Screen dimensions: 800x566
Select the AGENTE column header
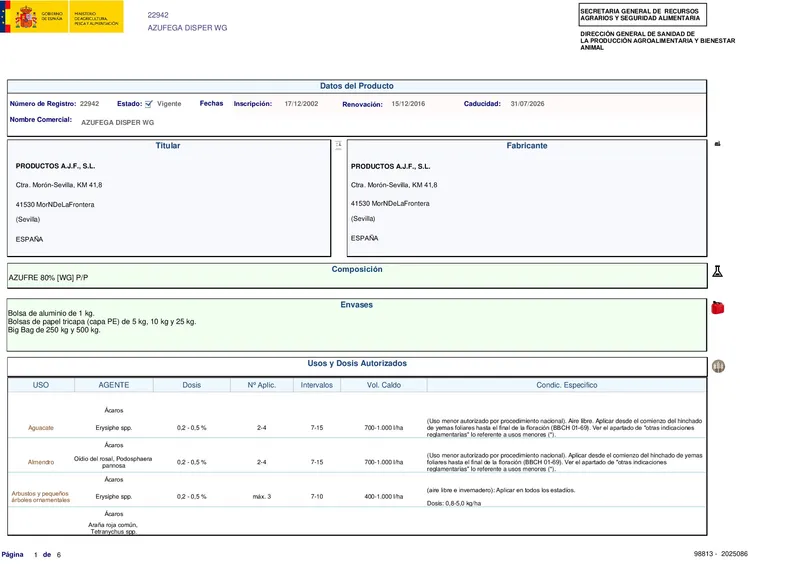click(114, 385)
